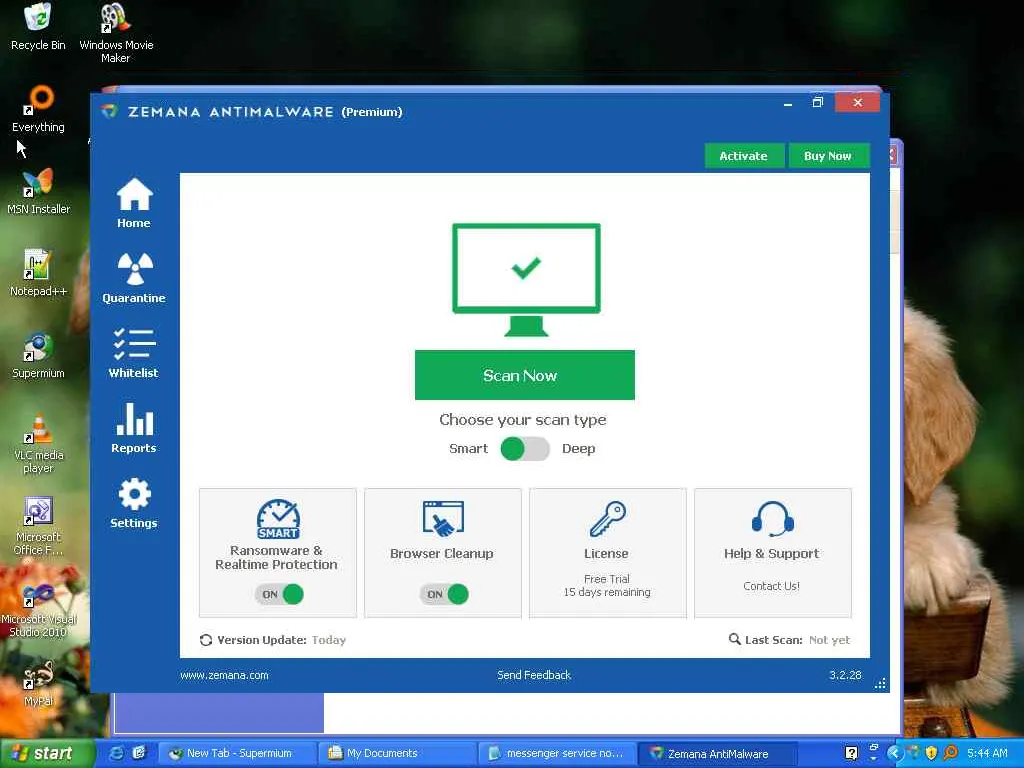Open the Windows start menu
The image size is (1024, 768).
[x=46, y=753]
